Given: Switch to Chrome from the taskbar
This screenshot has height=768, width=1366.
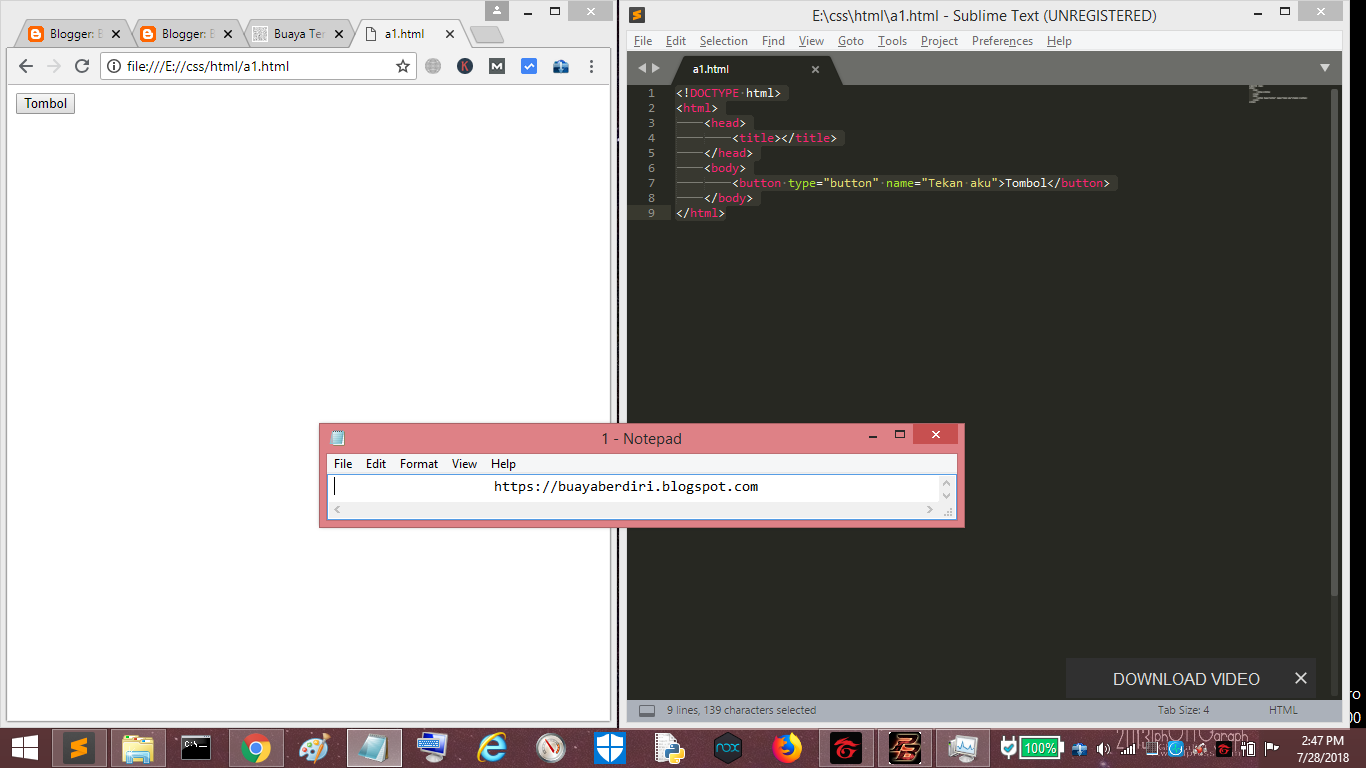Looking at the screenshot, I should coord(255,748).
